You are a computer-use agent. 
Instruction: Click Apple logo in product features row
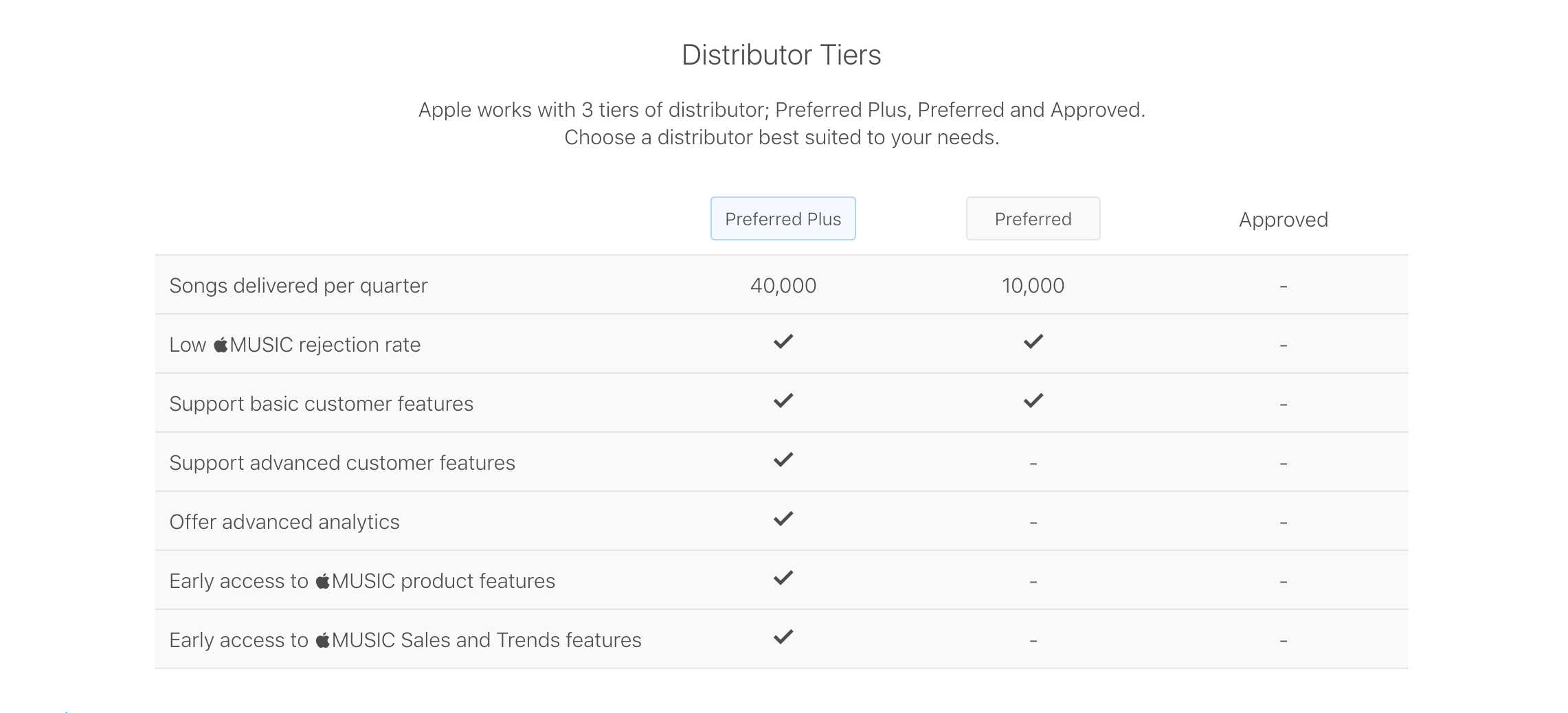point(322,581)
